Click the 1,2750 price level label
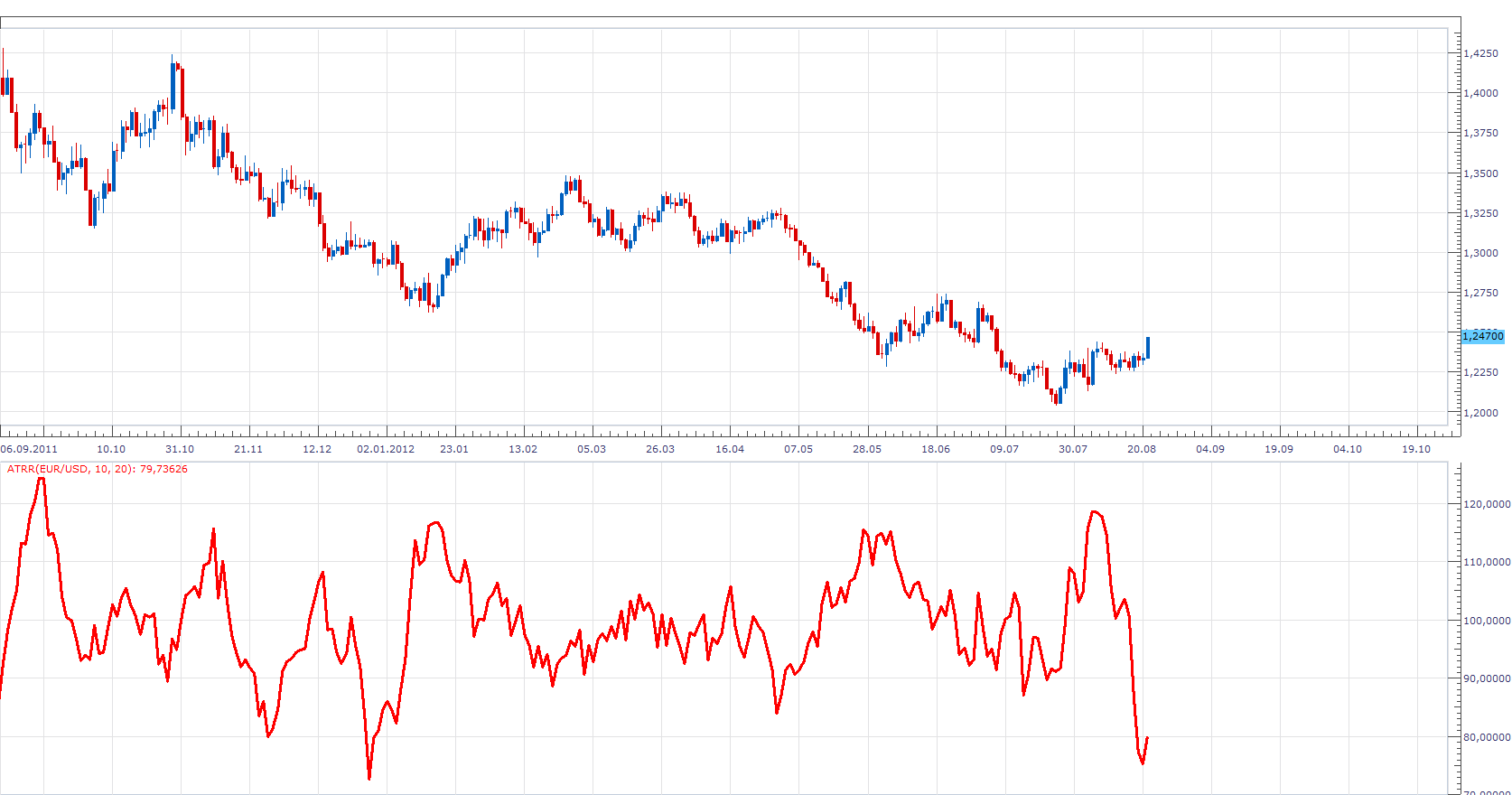The image size is (1512, 795). coord(1481,293)
